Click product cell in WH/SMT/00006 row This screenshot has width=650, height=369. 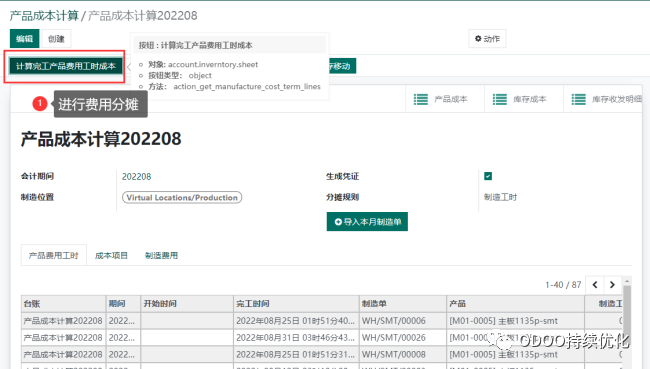coord(515,321)
